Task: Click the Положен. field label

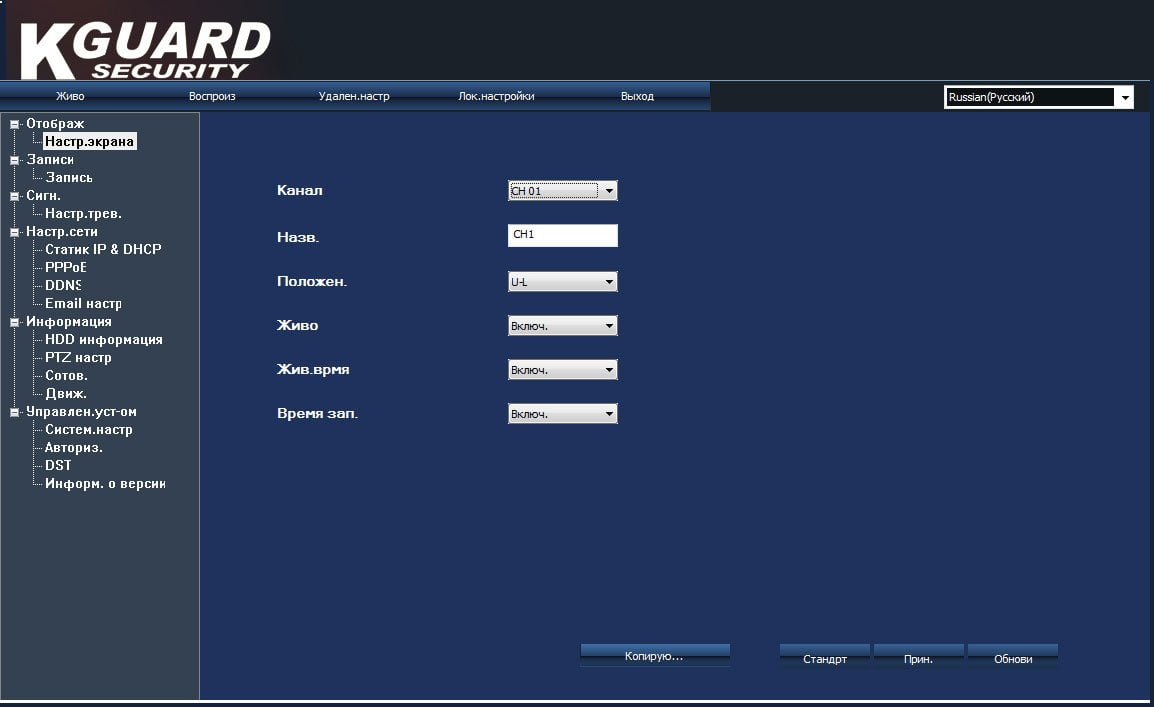Action: tap(312, 282)
